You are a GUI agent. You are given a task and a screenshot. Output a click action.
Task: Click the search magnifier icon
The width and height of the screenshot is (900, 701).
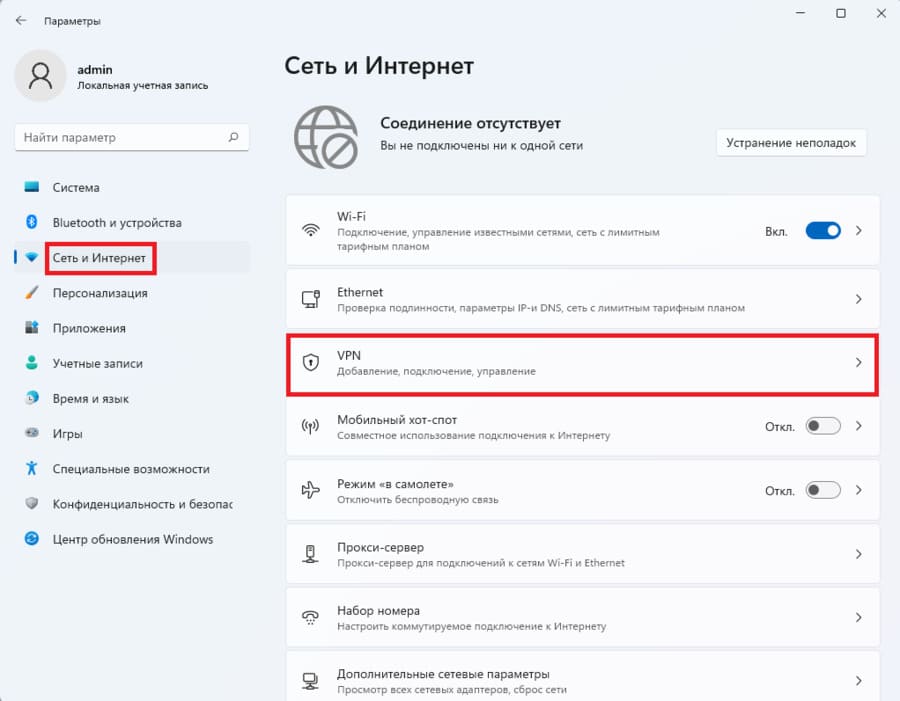pos(234,137)
